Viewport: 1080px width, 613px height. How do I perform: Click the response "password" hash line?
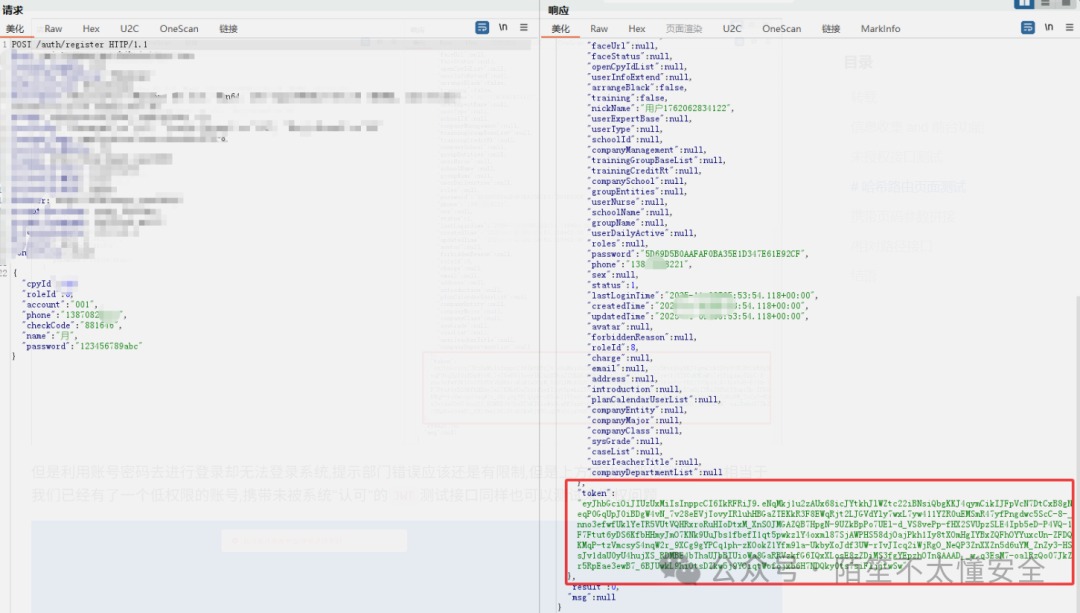(x=698, y=253)
